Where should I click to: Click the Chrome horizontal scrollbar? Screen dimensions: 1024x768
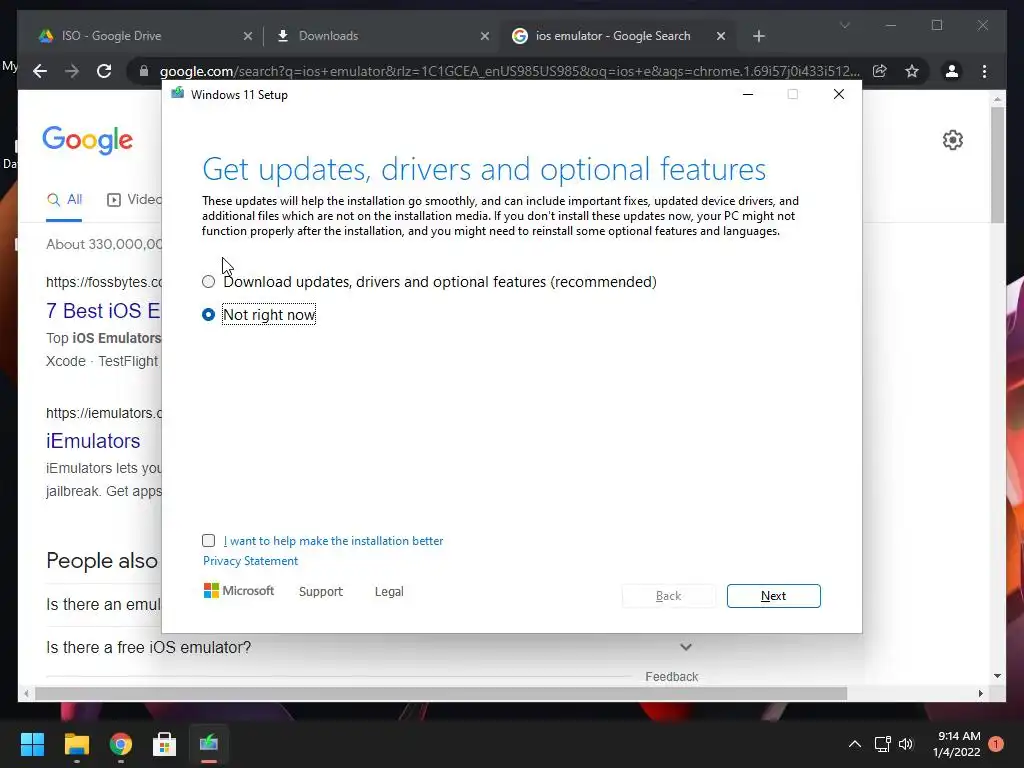coord(441,694)
